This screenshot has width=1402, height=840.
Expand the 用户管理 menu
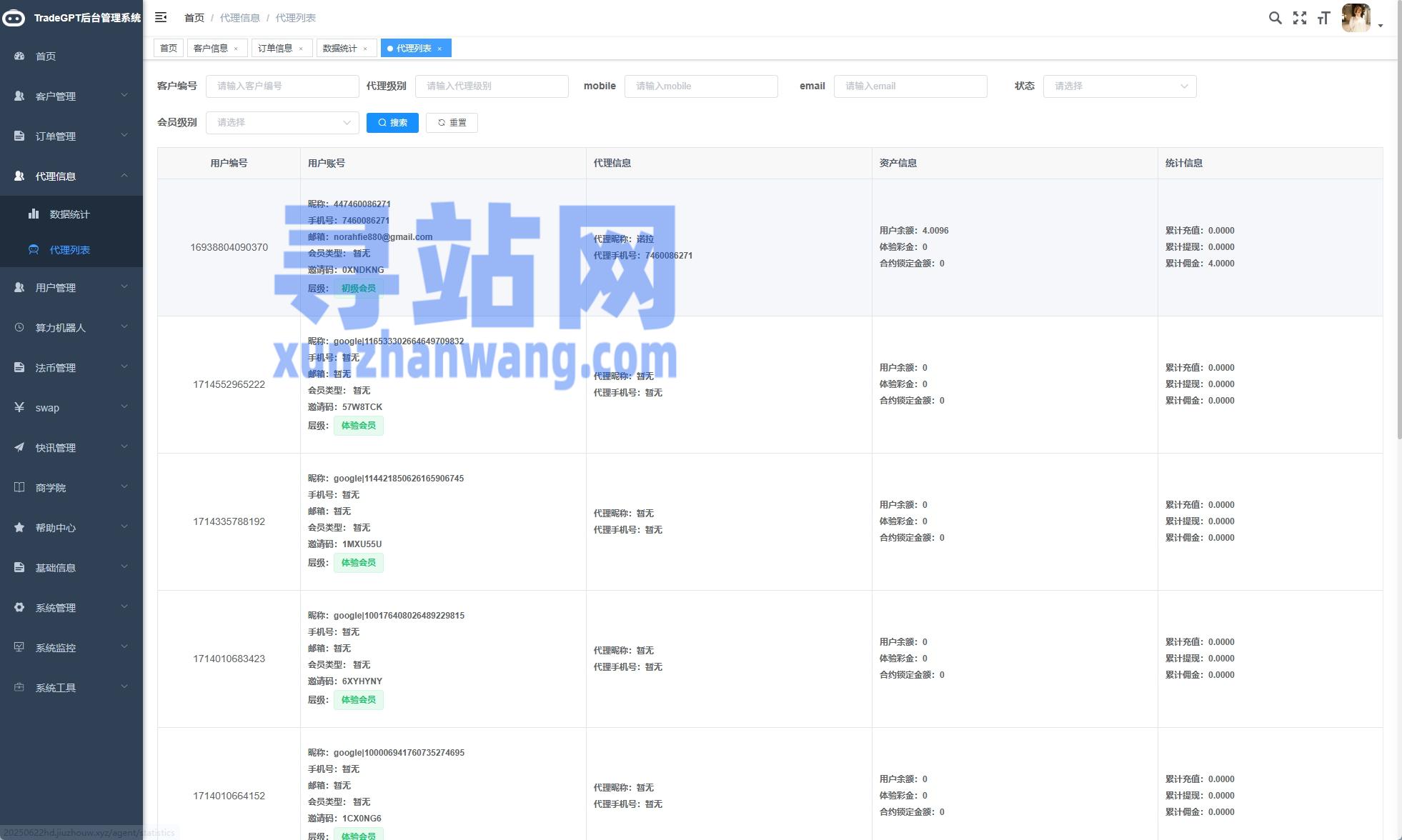(x=124, y=286)
